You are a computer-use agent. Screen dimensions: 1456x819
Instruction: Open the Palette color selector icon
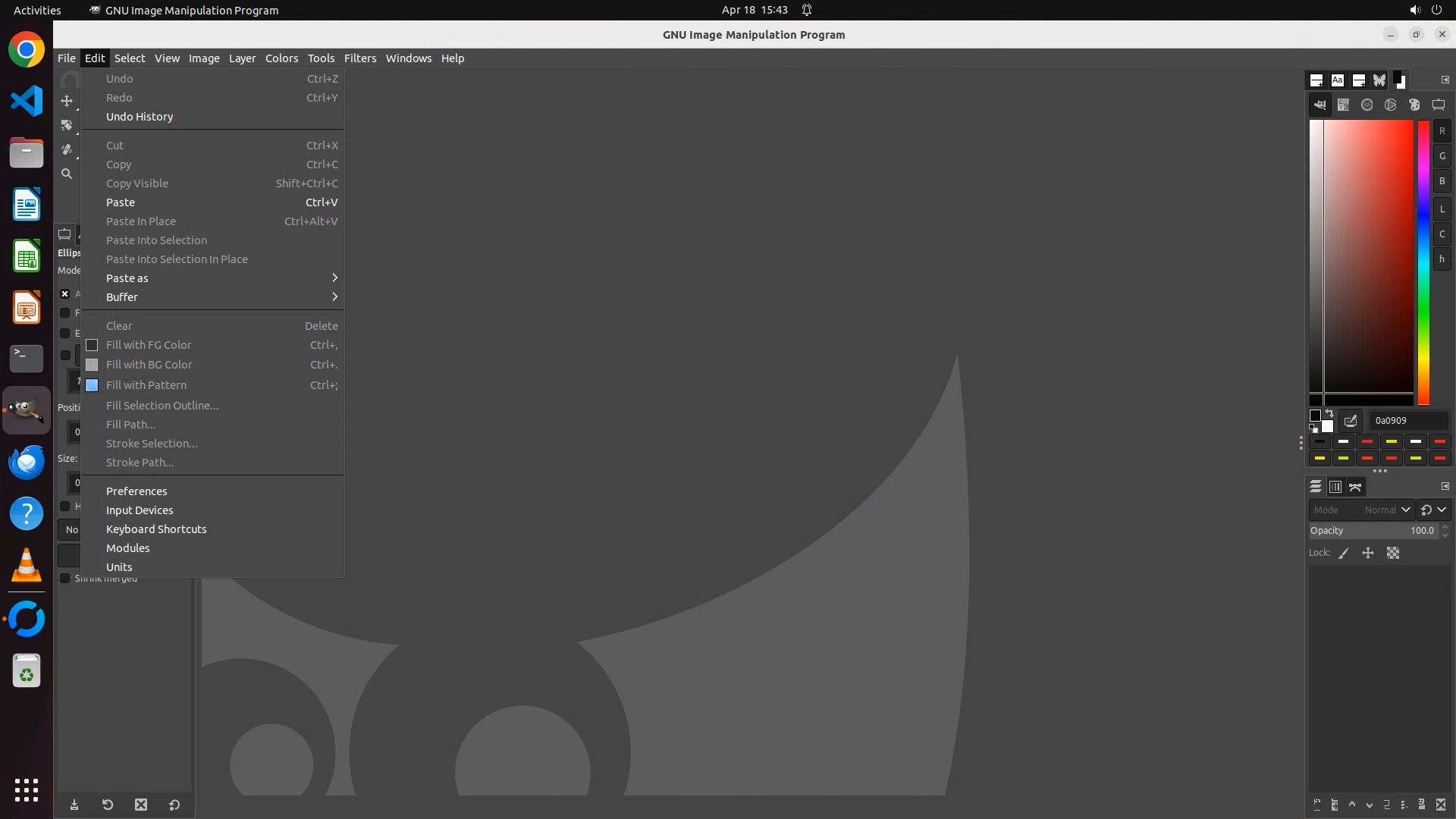point(1414,105)
